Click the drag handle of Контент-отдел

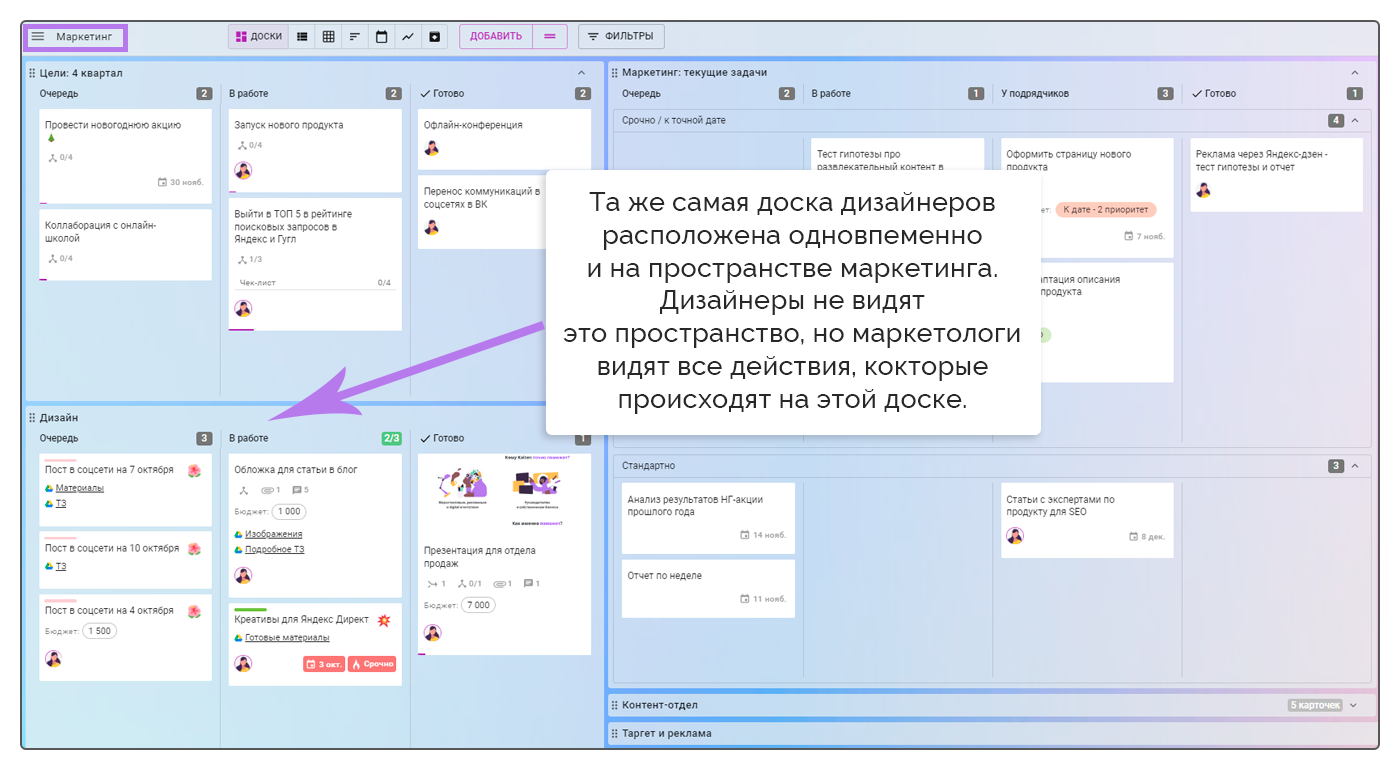[x=615, y=705]
